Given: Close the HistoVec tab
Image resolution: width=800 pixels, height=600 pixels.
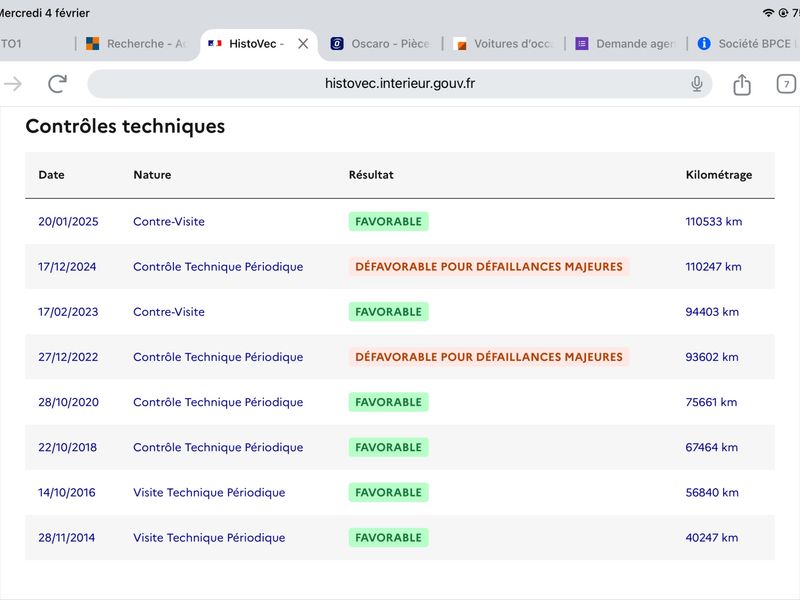Looking at the screenshot, I should [x=303, y=44].
